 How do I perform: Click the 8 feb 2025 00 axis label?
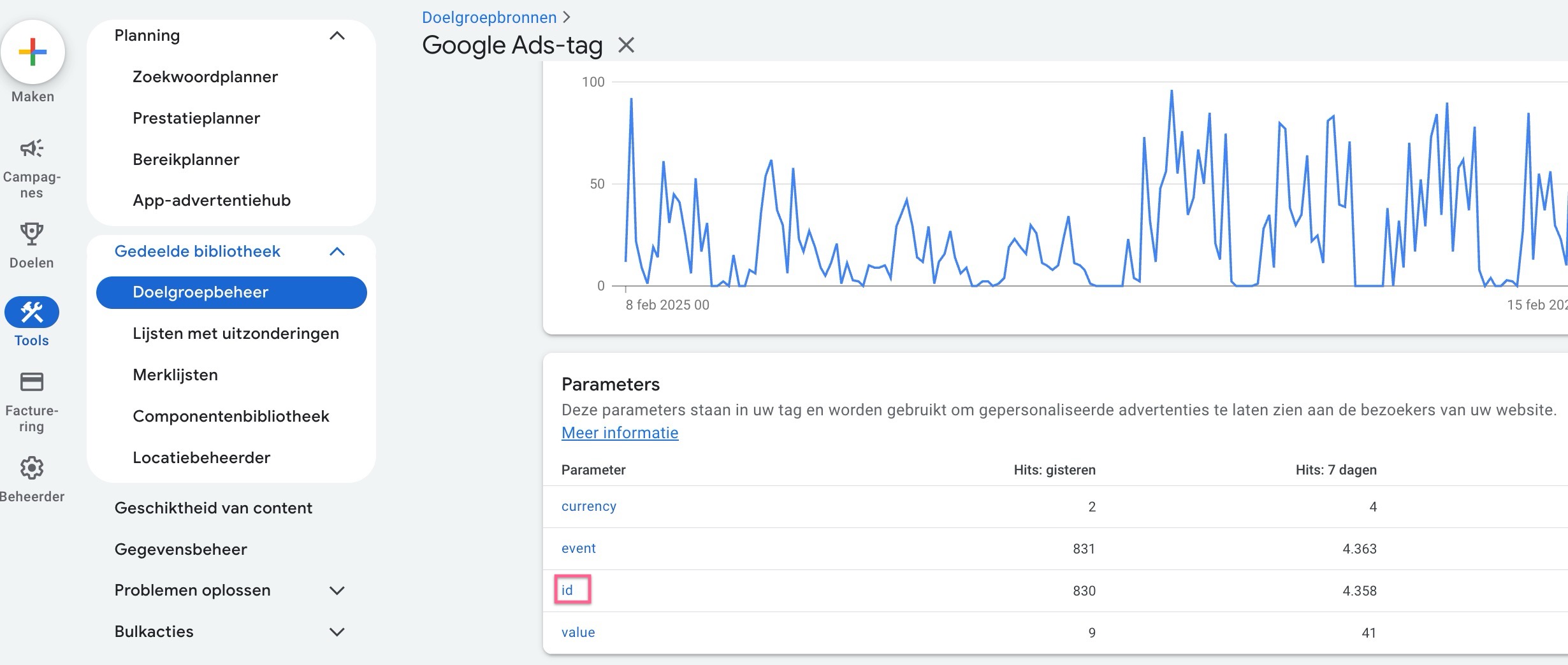click(667, 305)
